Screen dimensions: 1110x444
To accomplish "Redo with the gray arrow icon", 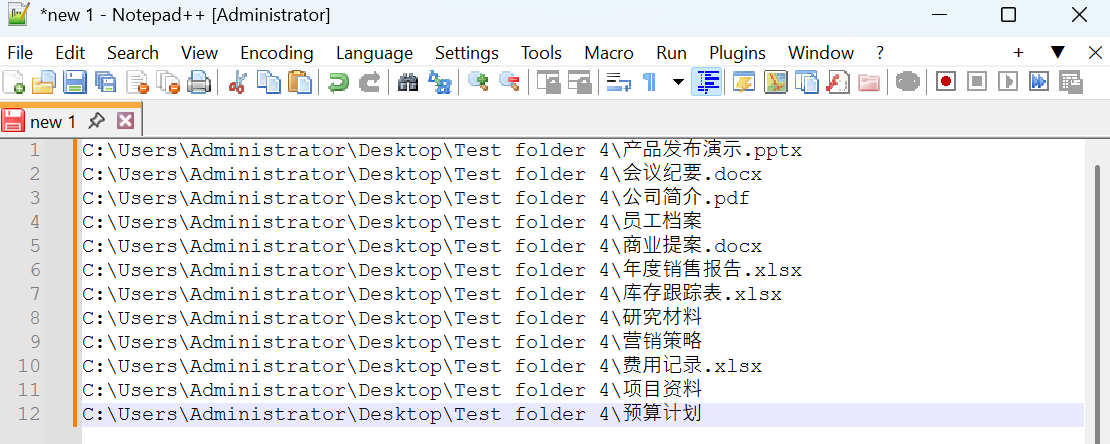I will coord(369,82).
